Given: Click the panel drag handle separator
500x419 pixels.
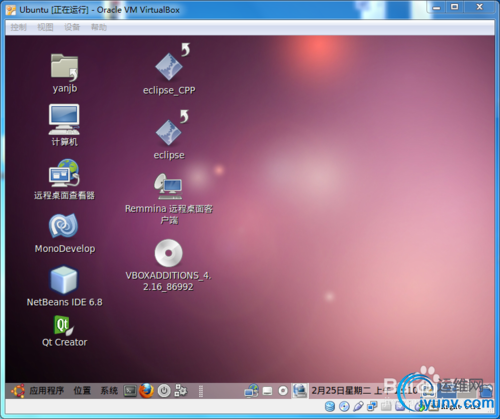Looking at the screenshot, I should click(201, 391).
